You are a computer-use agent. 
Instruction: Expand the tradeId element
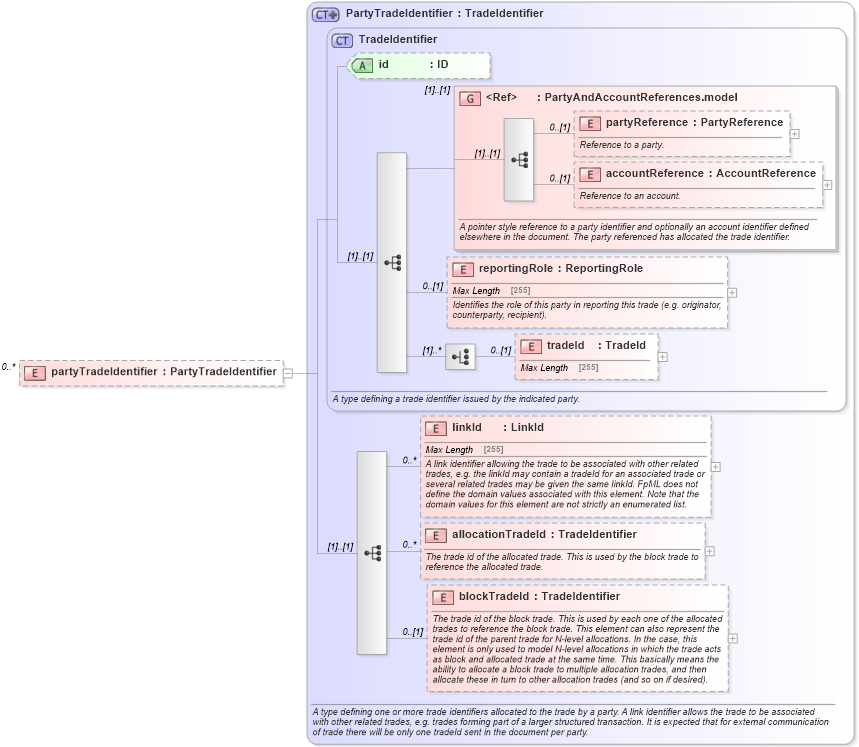coord(662,357)
